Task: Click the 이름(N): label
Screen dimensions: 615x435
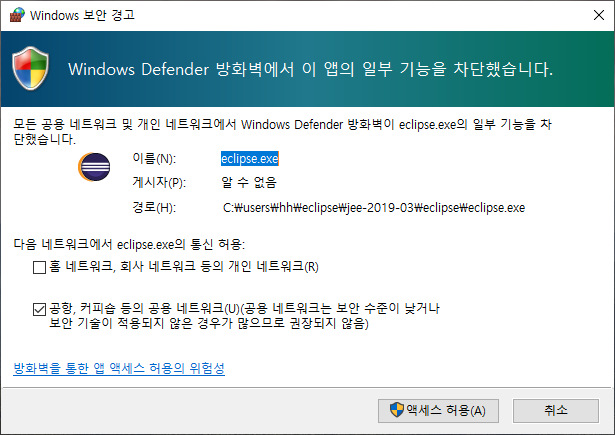Action: coord(154,158)
